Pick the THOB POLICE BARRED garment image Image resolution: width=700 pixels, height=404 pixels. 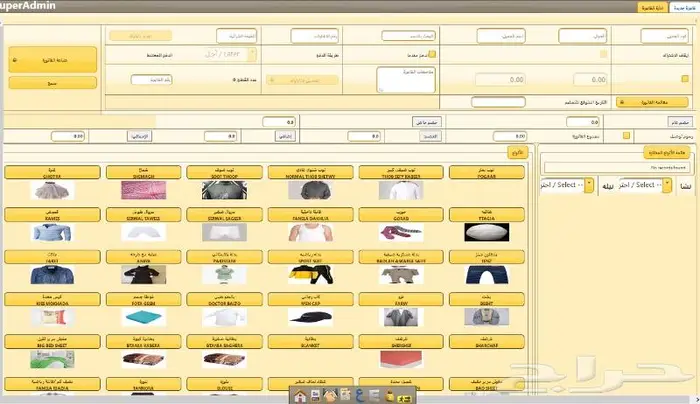(x=395, y=190)
